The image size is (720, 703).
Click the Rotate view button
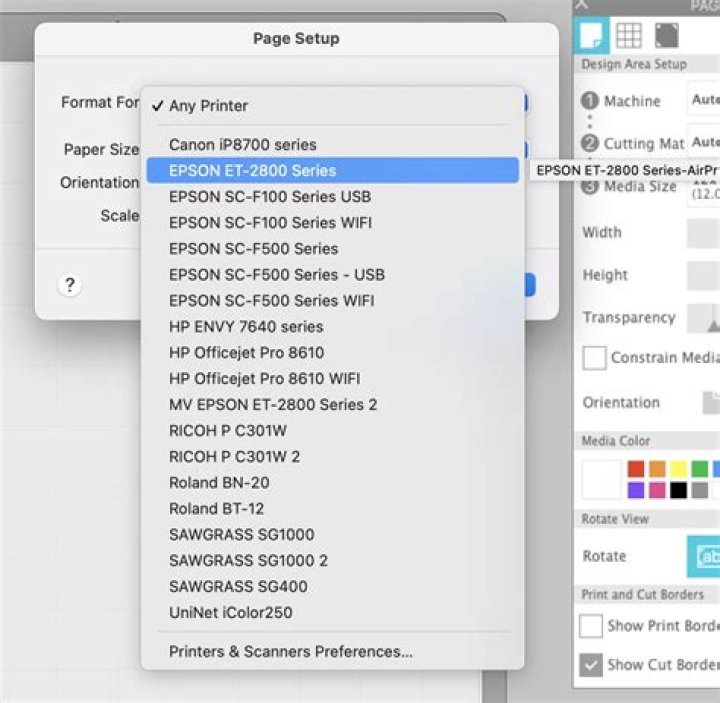(703, 556)
